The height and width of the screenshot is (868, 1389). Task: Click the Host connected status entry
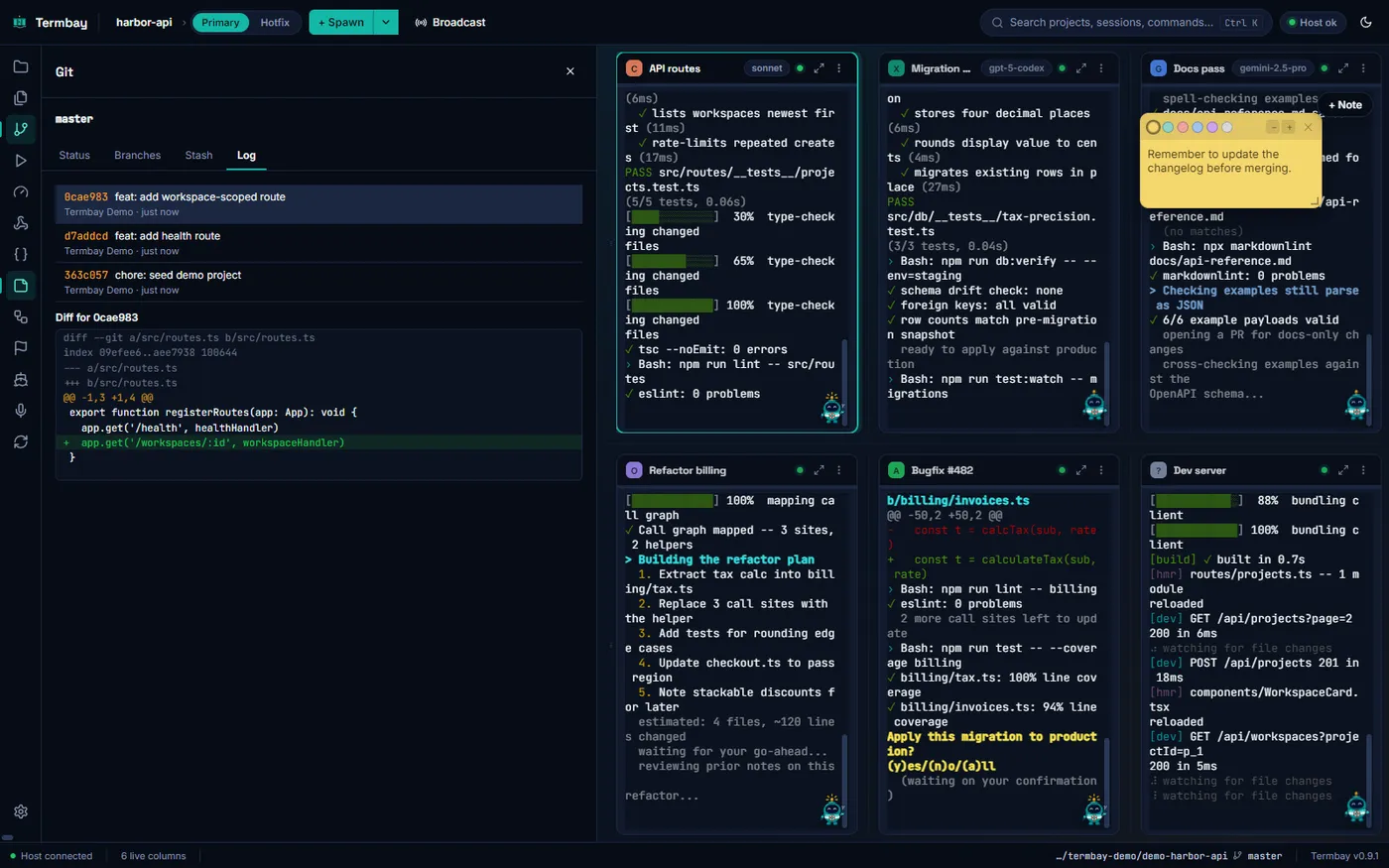(x=50, y=856)
